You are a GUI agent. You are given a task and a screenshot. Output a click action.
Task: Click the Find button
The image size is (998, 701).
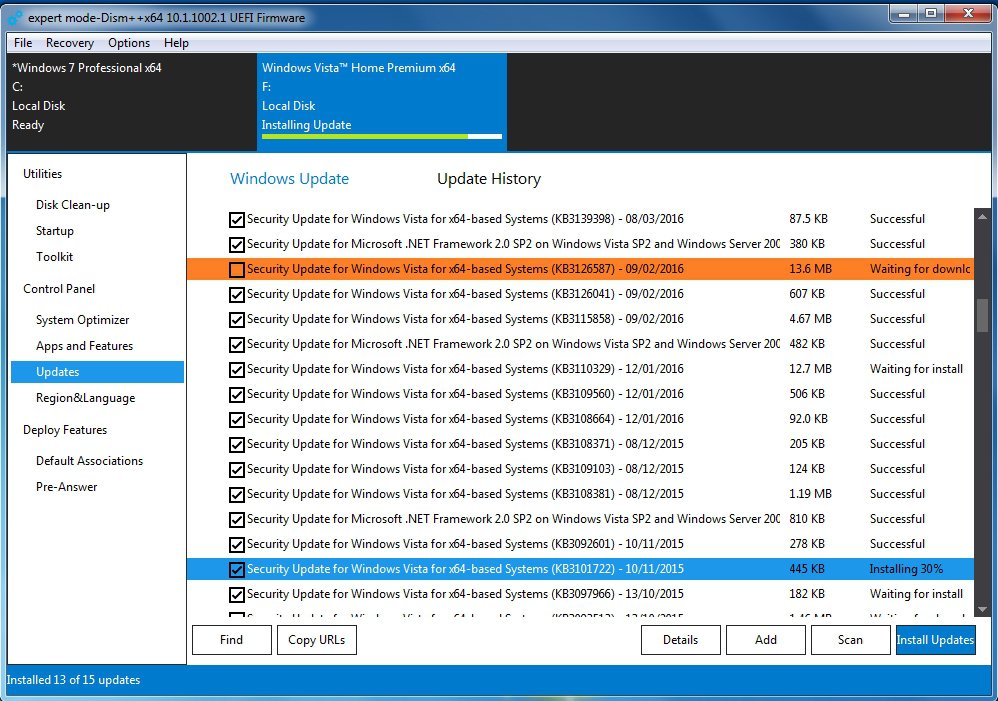tap(232, 640)
